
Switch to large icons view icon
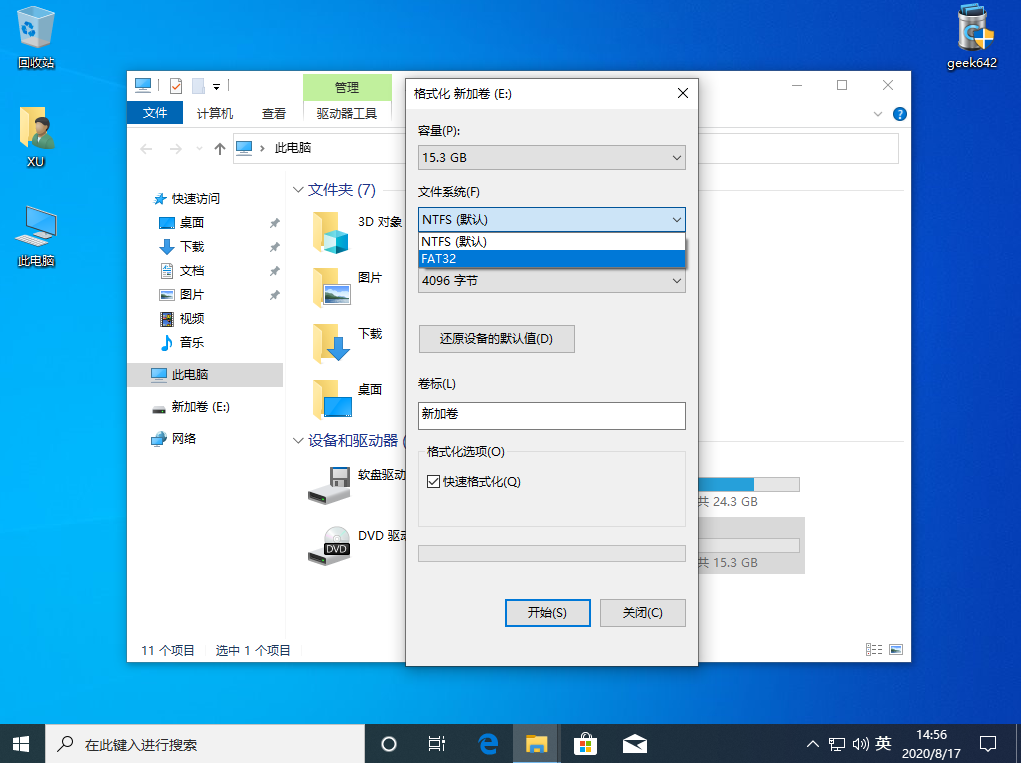(896, 649)
